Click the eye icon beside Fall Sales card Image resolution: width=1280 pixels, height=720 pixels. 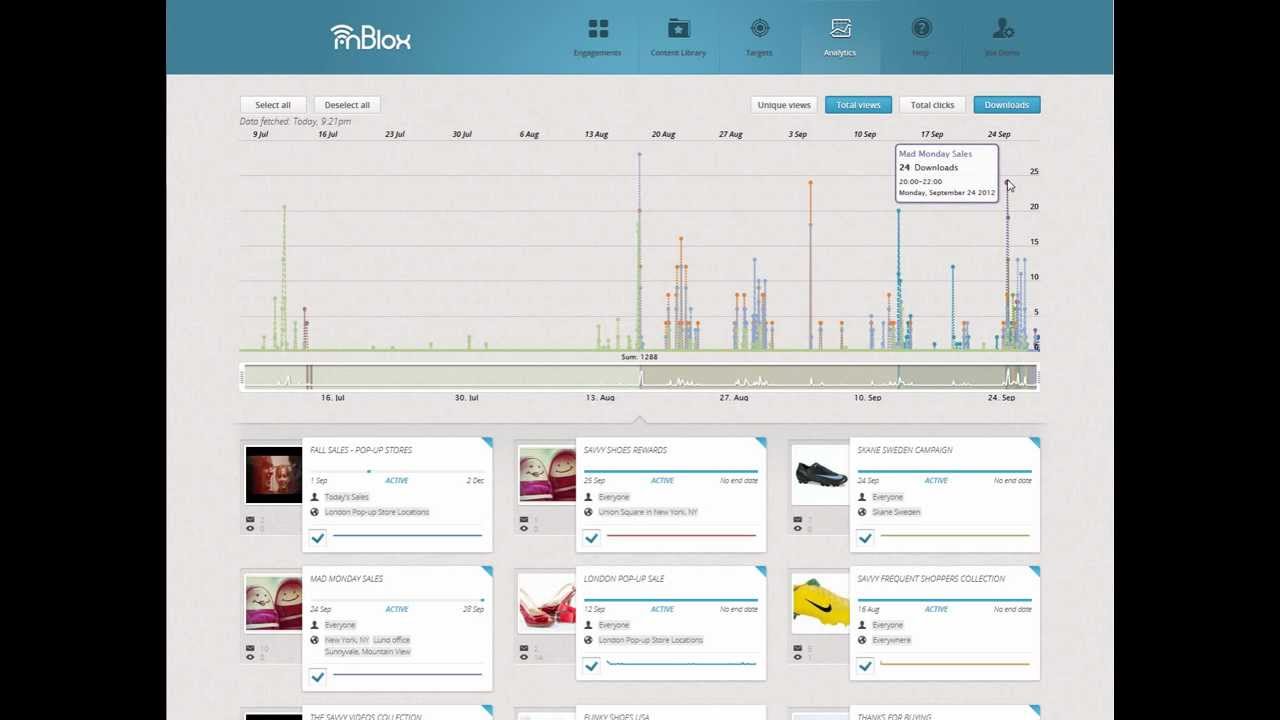point(250,528)
